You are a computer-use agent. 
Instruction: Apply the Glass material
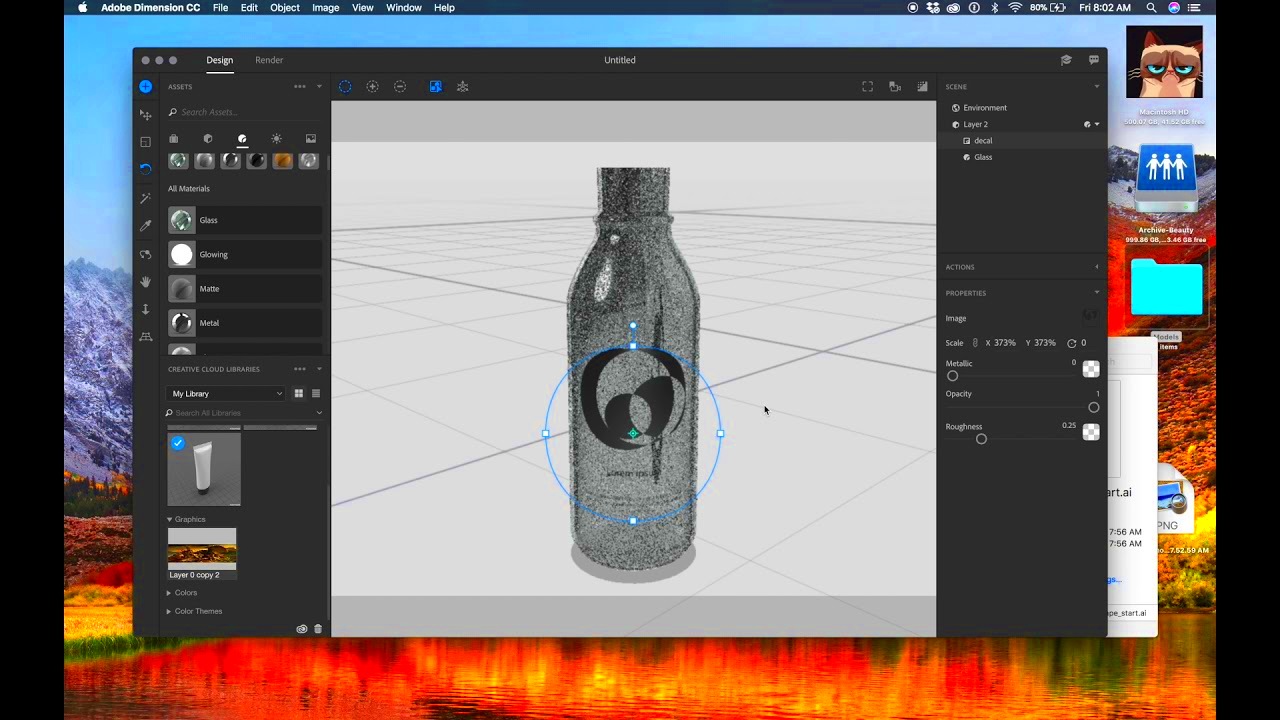point(244,220)
